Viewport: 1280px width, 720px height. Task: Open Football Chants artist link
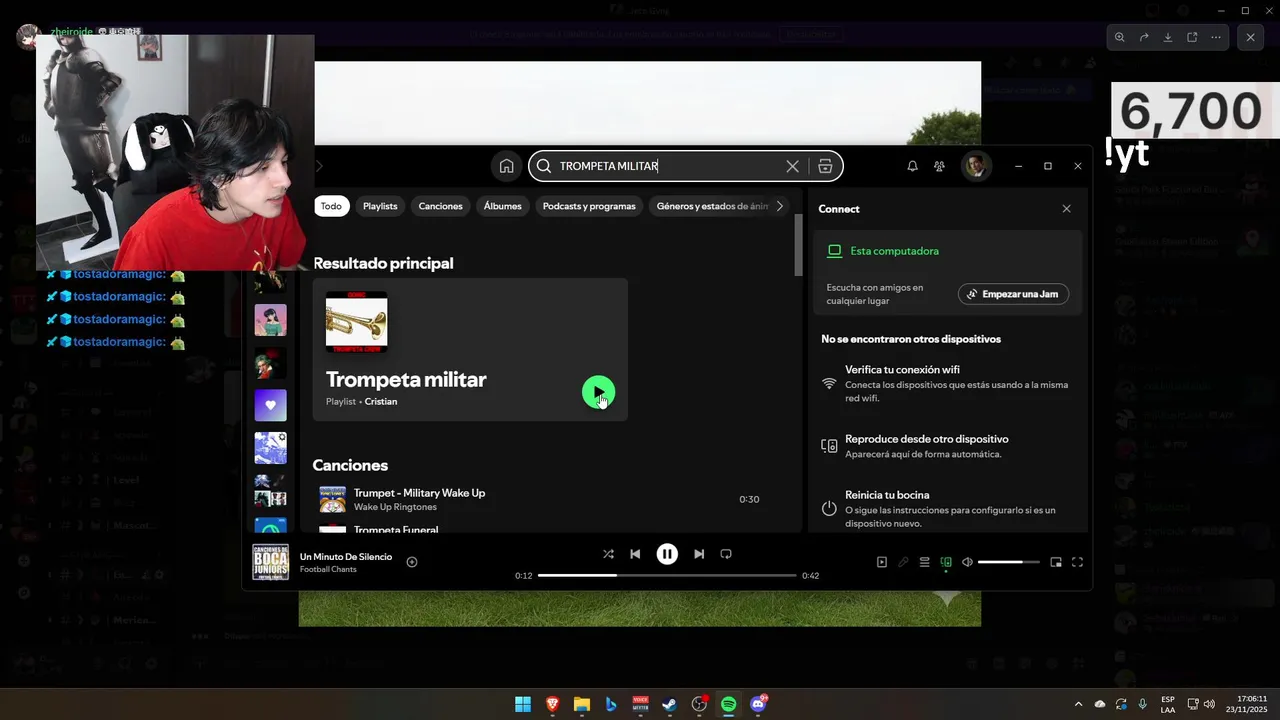tap(328, 570)
